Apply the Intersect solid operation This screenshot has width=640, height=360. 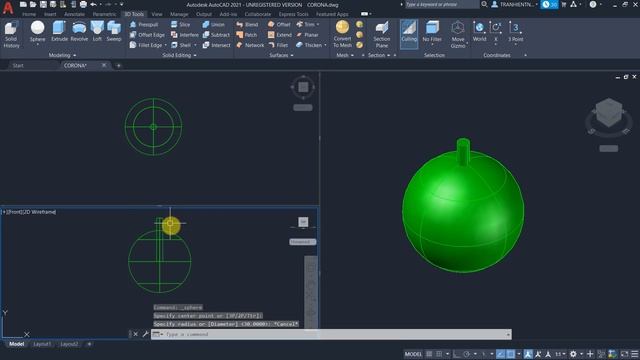(x=217, y=45)
